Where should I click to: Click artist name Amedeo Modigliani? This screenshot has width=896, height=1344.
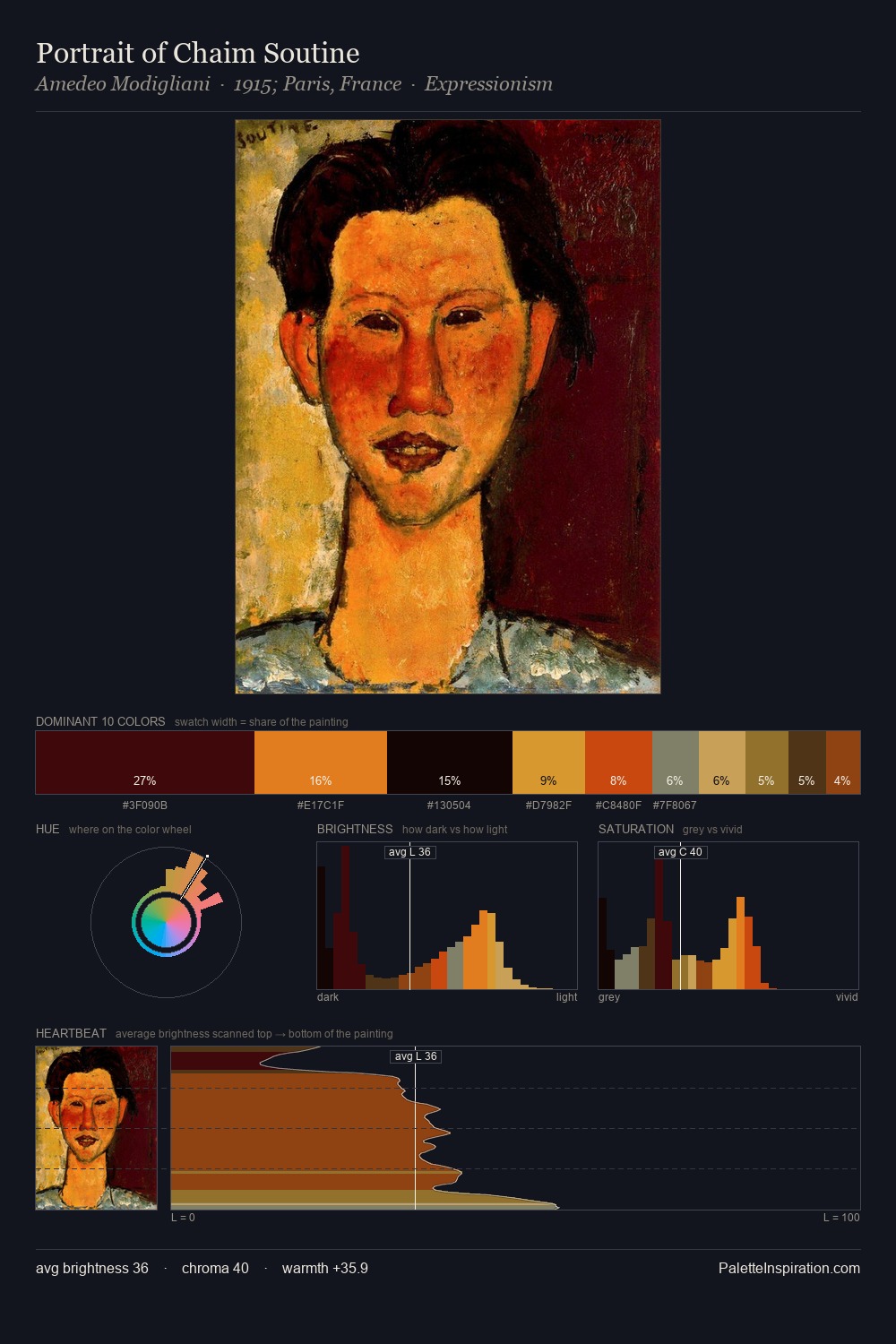123,84
